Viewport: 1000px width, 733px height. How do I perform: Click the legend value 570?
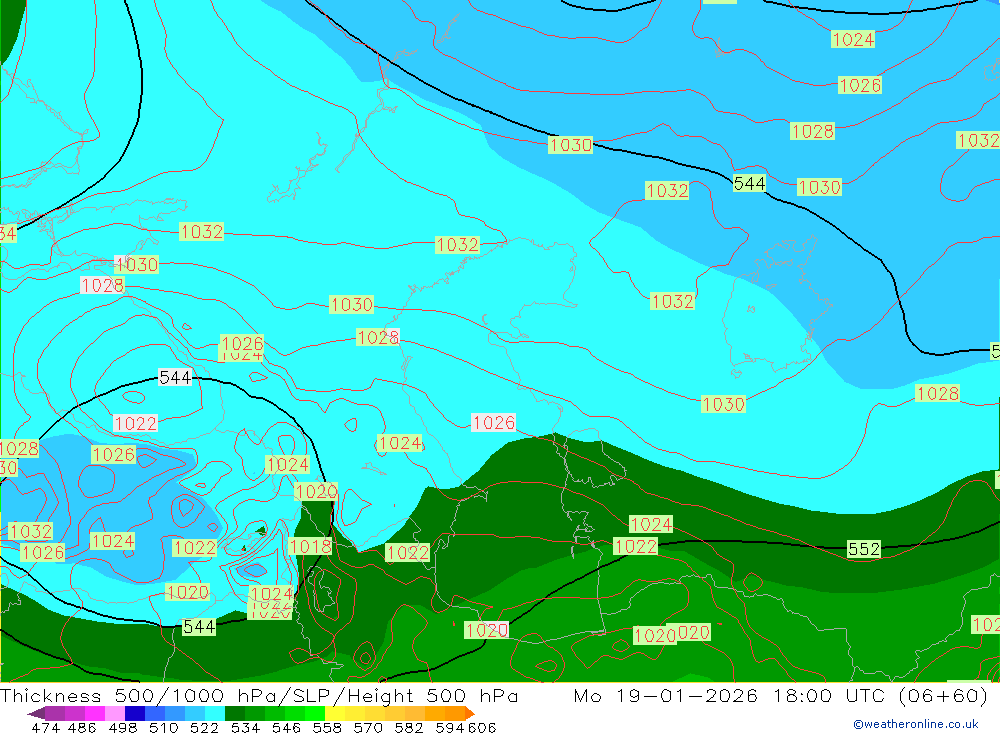[368, 727]
